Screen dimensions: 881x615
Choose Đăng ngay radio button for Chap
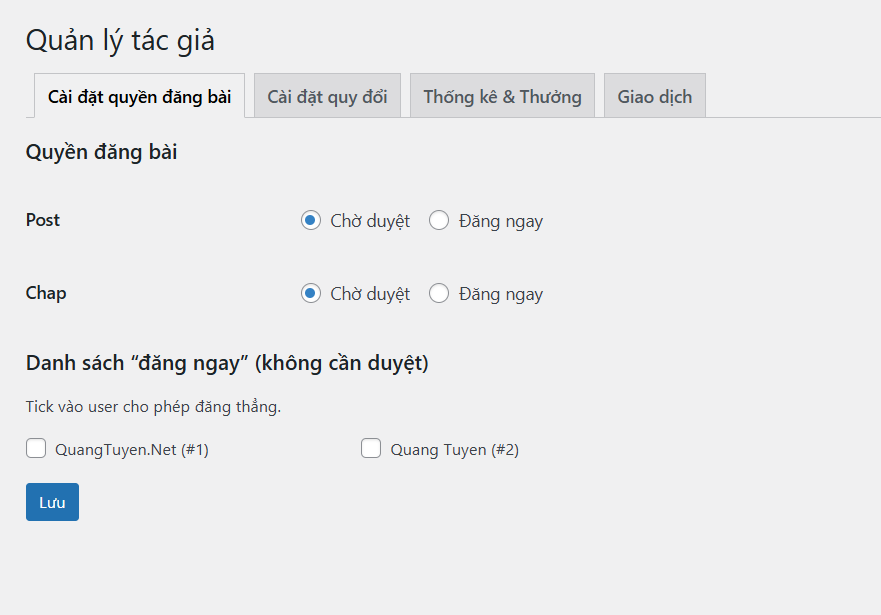pyautogui.click(x=439, y=294)
